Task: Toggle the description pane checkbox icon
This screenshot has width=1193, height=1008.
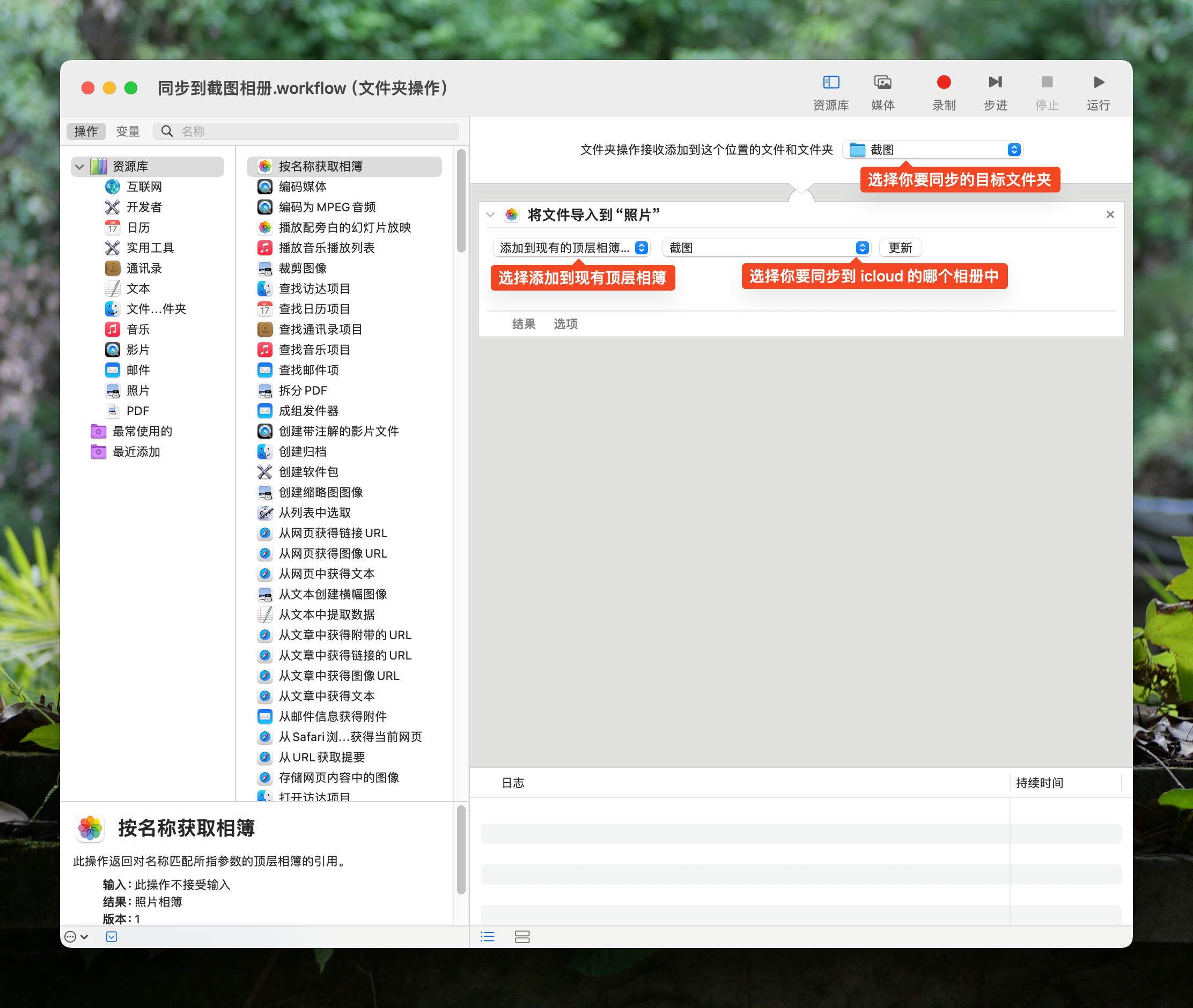Action: click(x=112, y=937)
